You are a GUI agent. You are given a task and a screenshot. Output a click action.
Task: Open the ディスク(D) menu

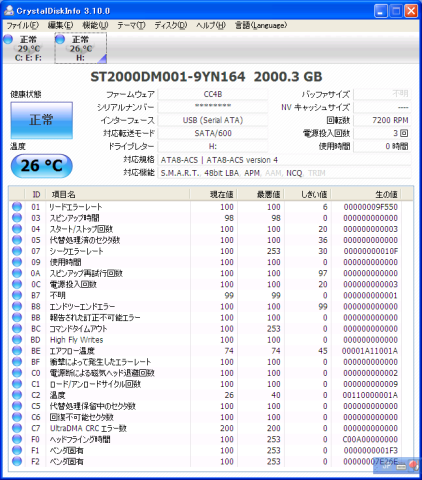(170, 25)
